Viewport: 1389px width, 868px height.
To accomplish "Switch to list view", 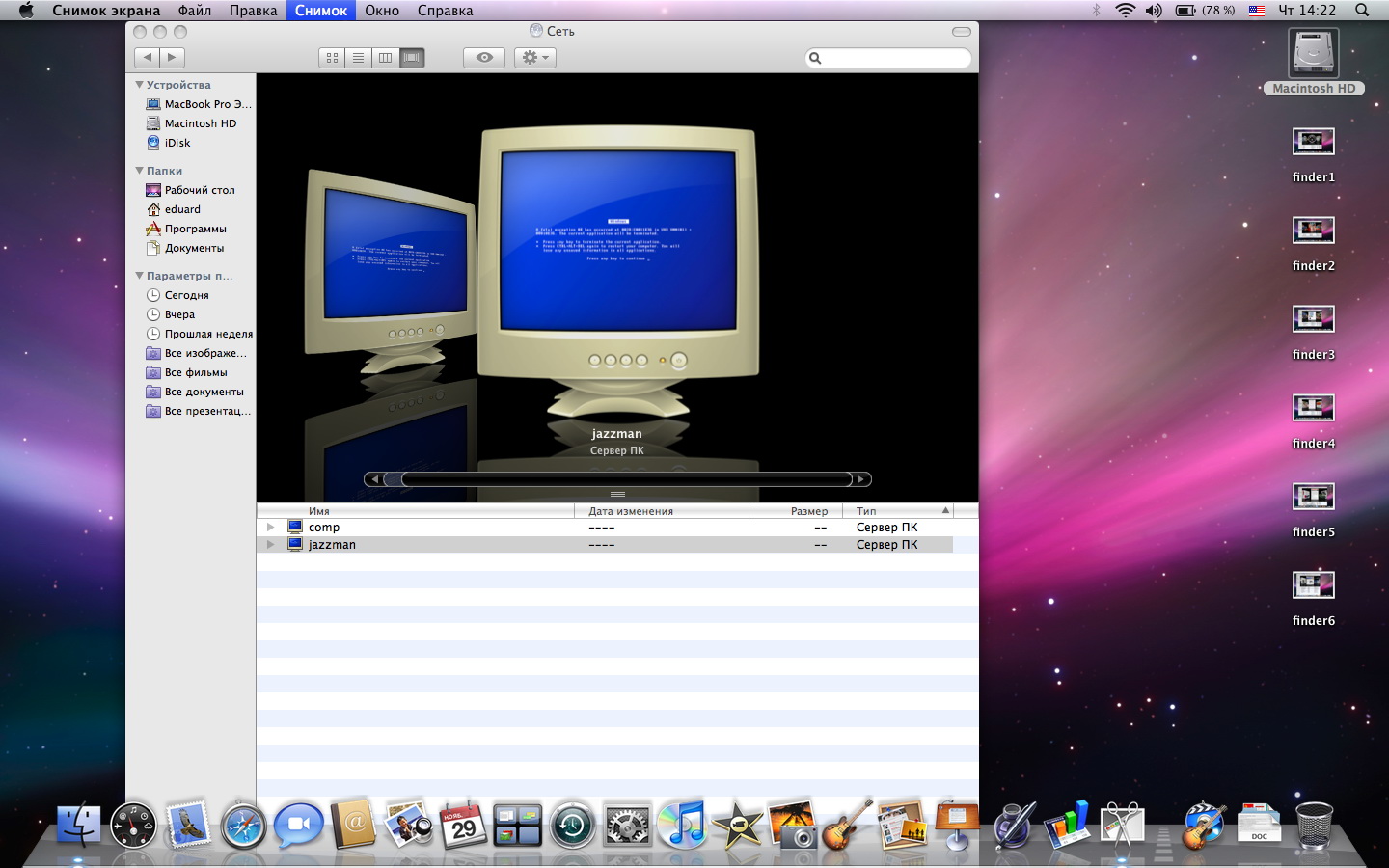I will 359,58.
